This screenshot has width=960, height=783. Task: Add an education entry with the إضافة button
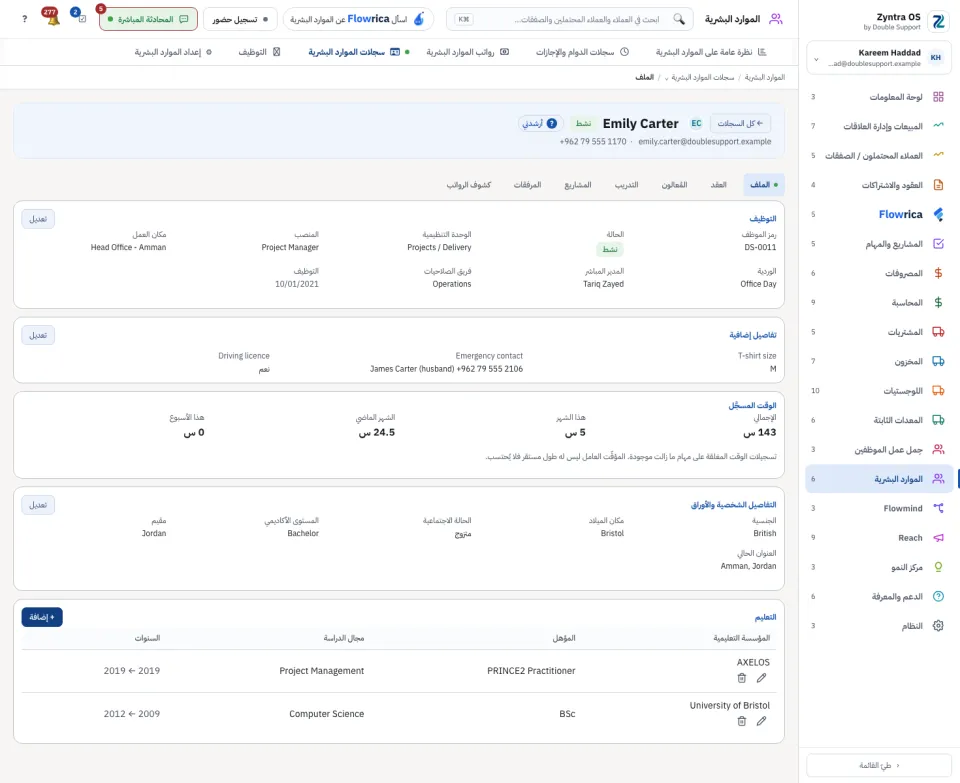[42, 617]
